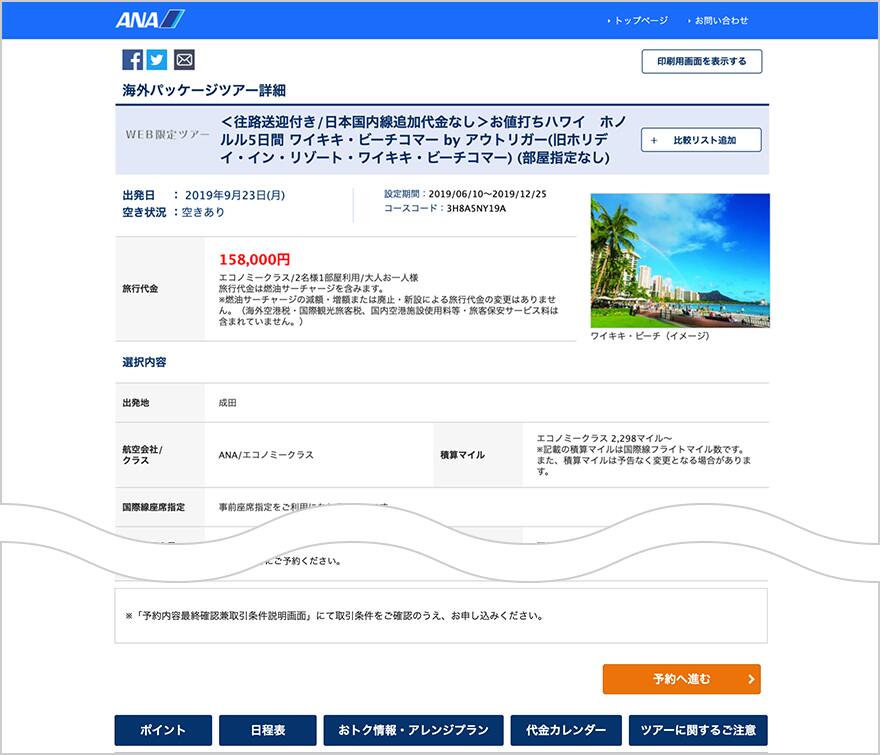880x755 pixels.
Task: Click the 海外パッケージツアー詳細 heading
Action: pos(204,91)
